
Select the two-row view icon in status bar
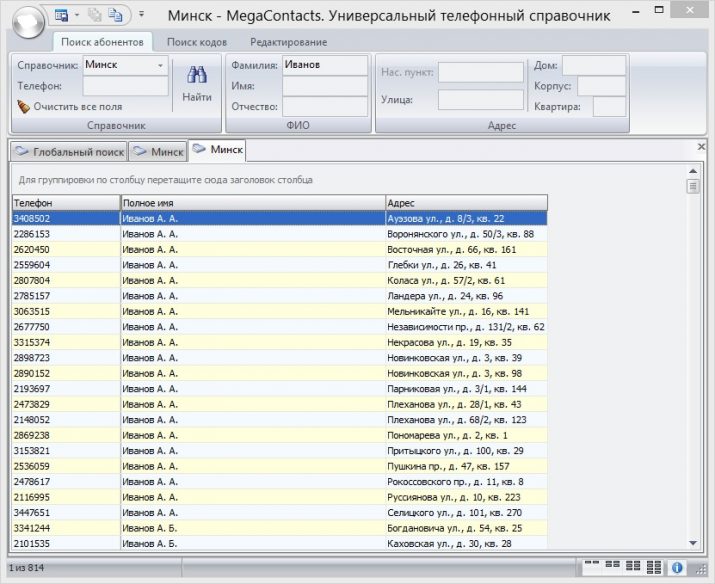pos(612,564)
